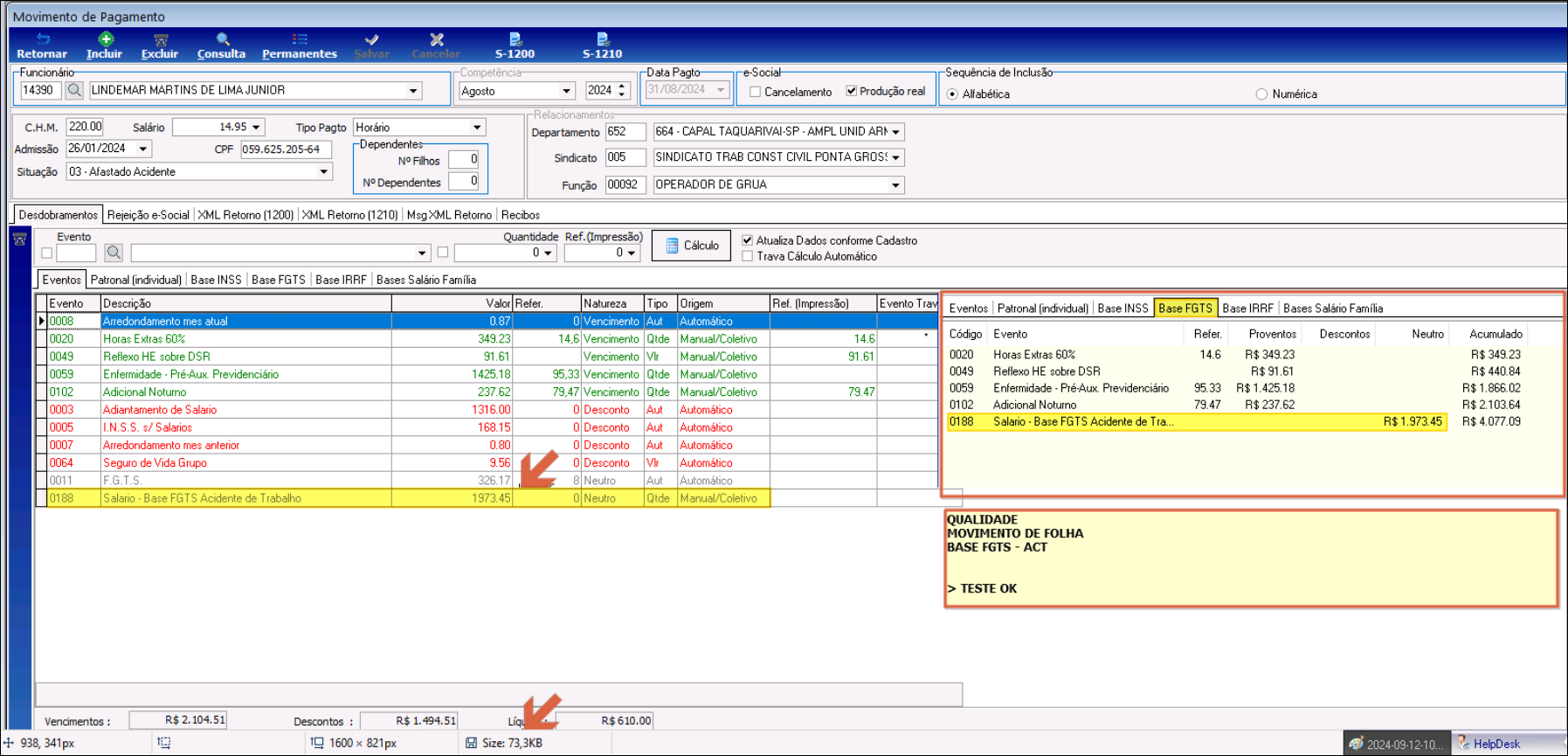The image size is (1568, 756).
Task: Click the delete icon on left sidebar
Action: coord(20,239)
